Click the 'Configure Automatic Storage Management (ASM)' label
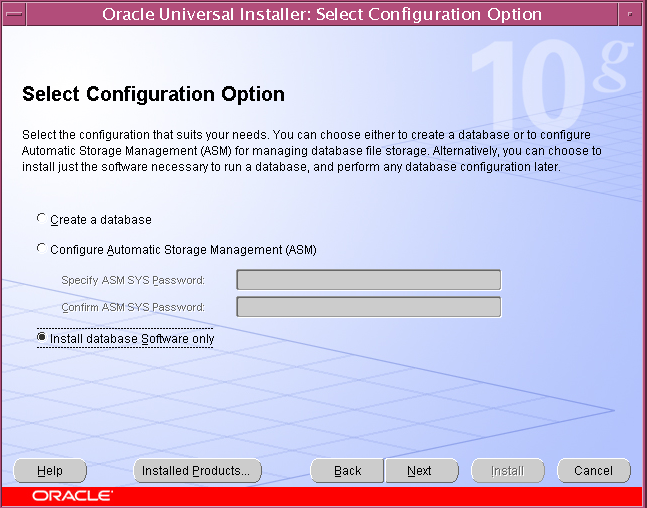 pyautogui.click(x=183, y=250)
